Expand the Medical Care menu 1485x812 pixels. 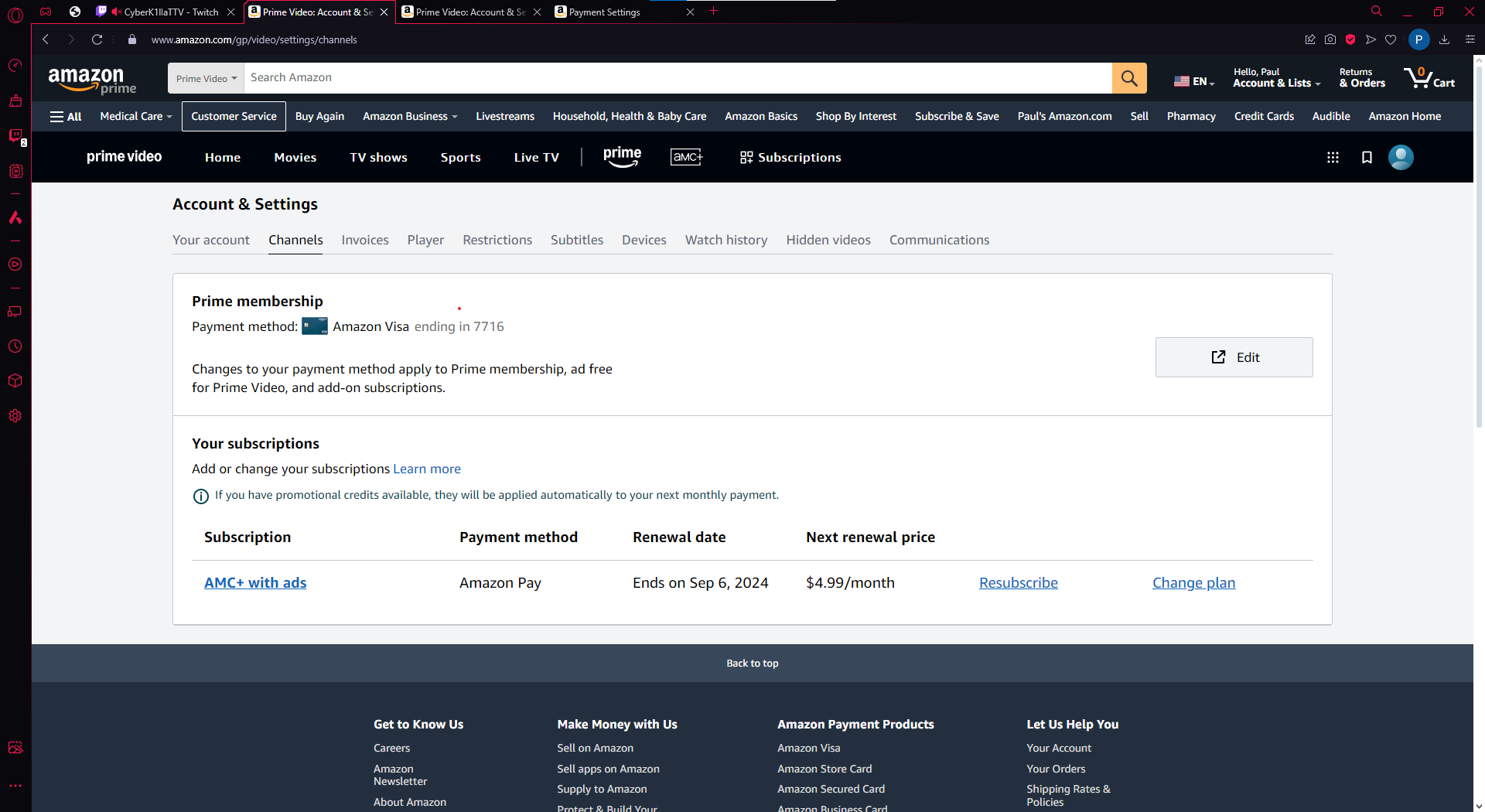click(135, 116)
